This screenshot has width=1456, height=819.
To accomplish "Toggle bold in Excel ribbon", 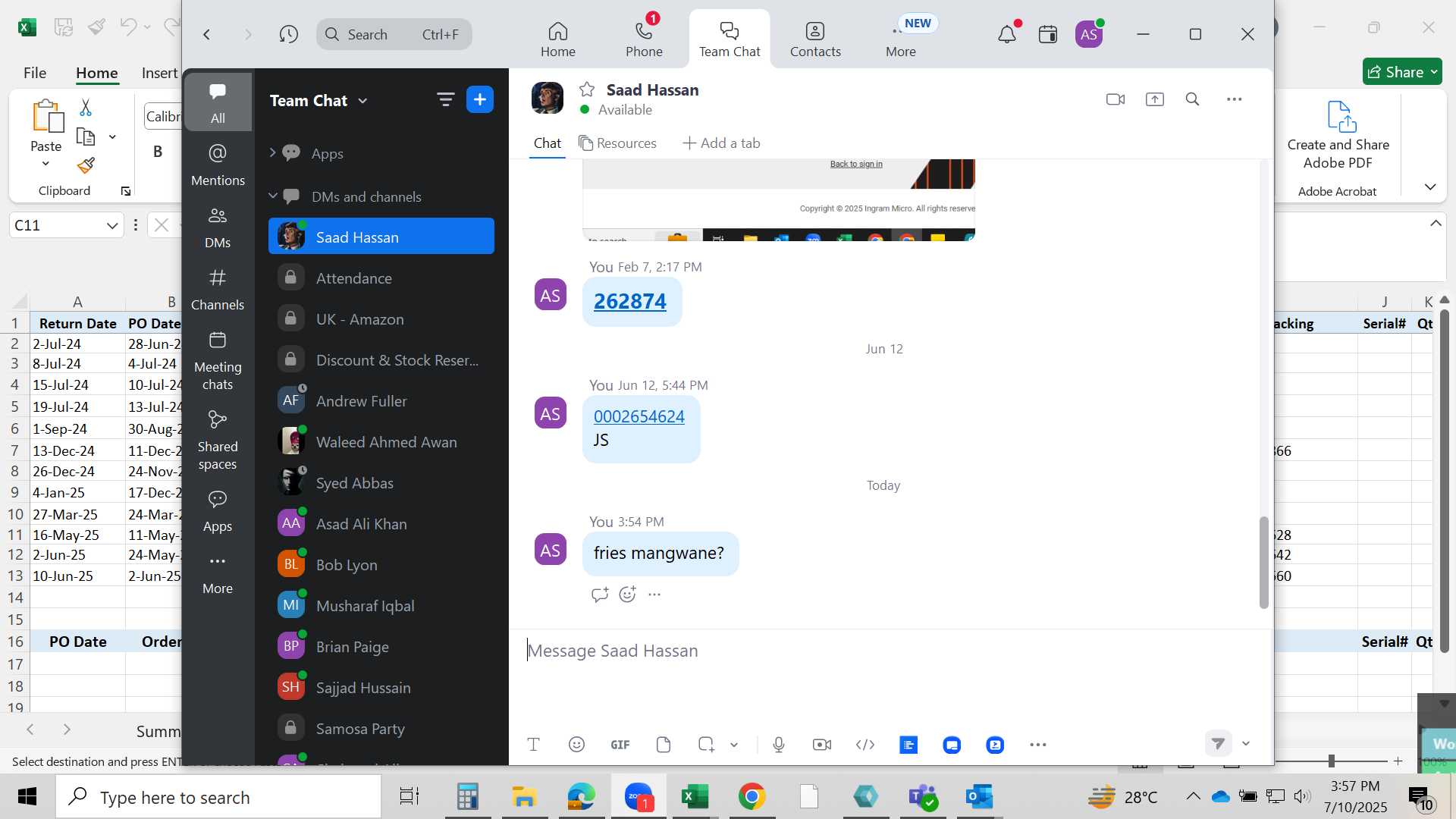I will [x=158, y=151].
